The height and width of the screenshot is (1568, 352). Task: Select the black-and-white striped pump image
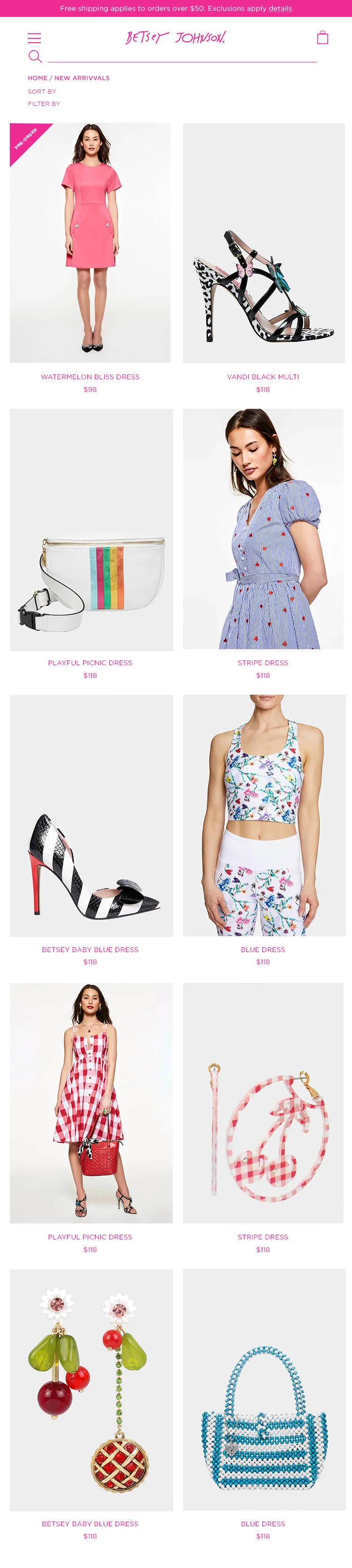92,816
